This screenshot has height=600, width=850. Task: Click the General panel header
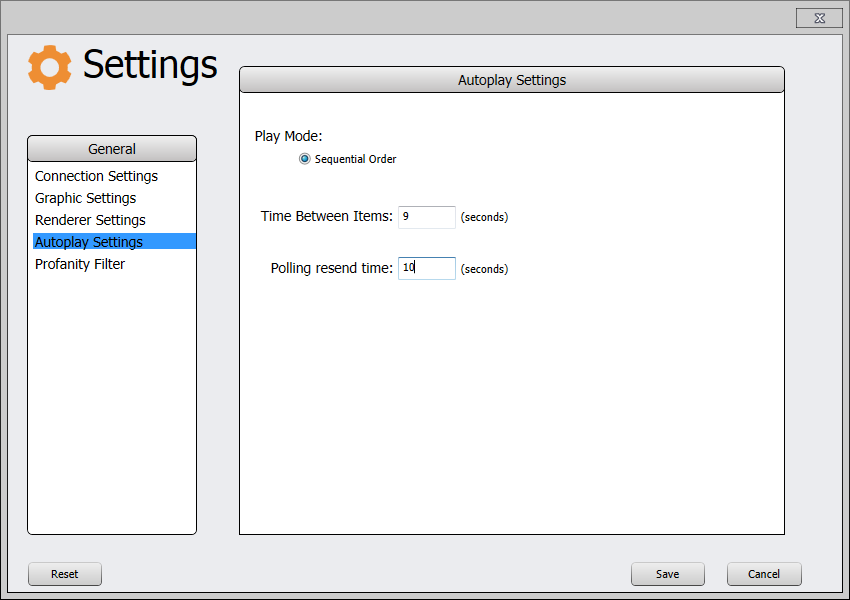coord(112,149)
